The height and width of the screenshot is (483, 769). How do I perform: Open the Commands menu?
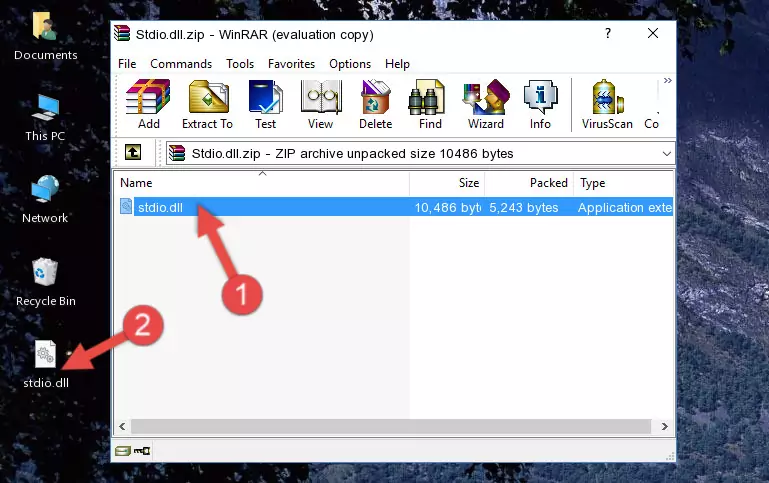[181, 64]
